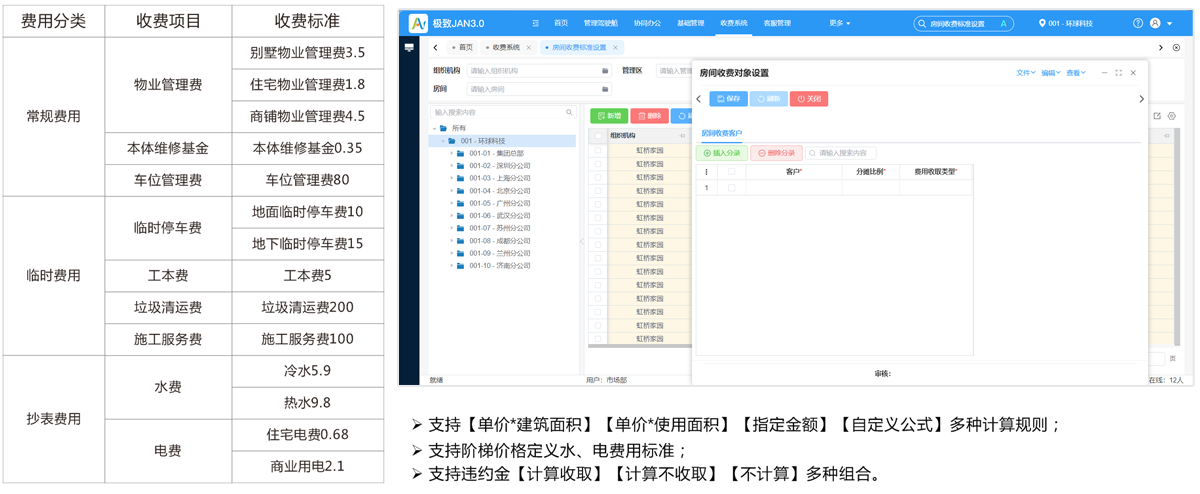Click the green 插入分录 button
The height and width of the screenshot is (494, 1200).
click(x=722, y=153)
